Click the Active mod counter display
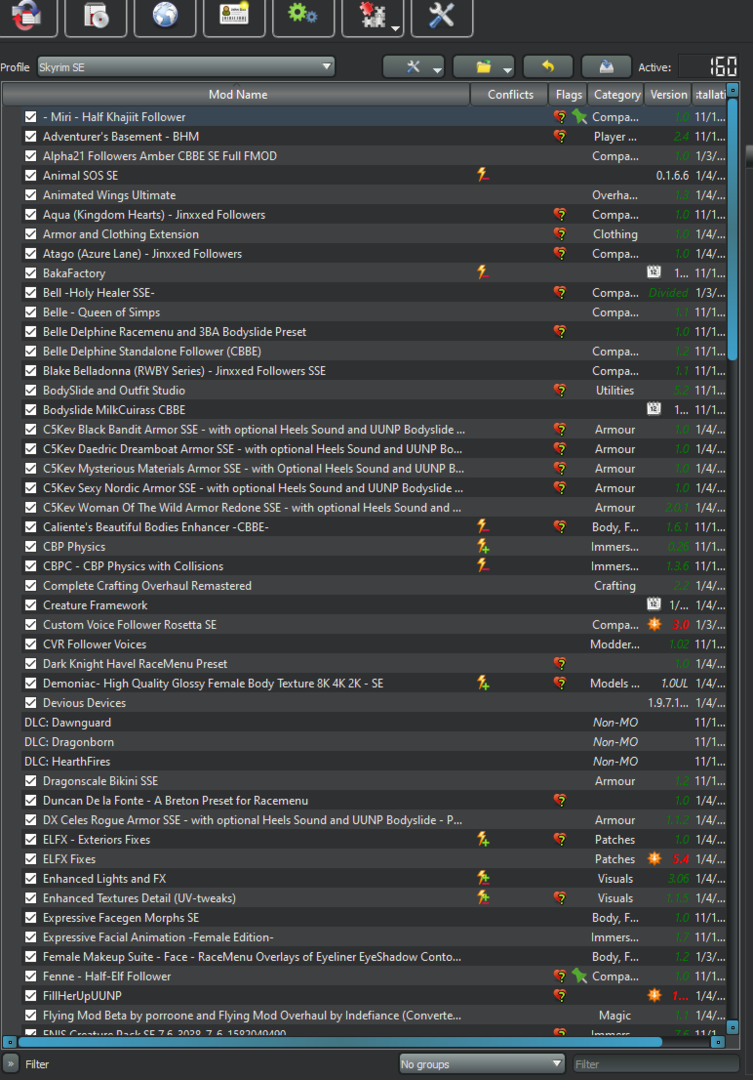This screenshot has height=1080, width=753. tap(709, 67)
